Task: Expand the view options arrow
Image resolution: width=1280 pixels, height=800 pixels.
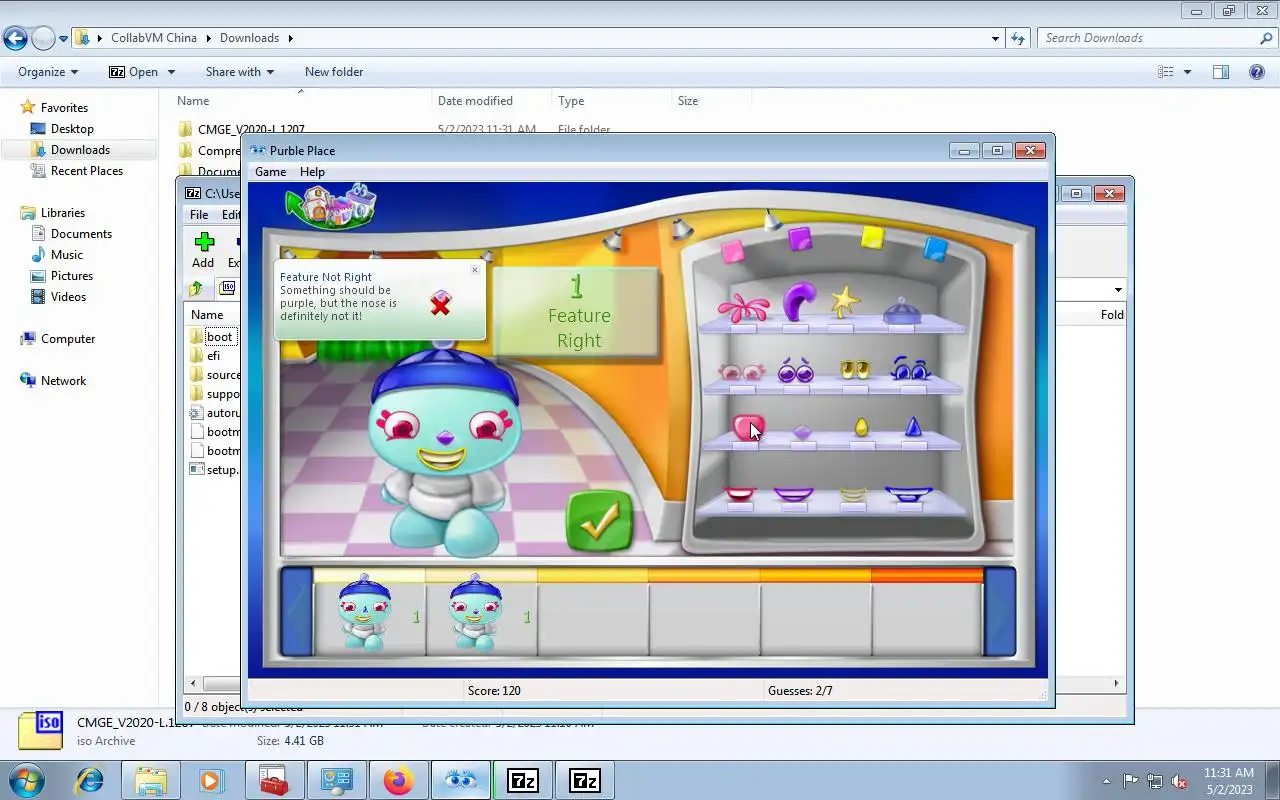Action: (1187, 72)
